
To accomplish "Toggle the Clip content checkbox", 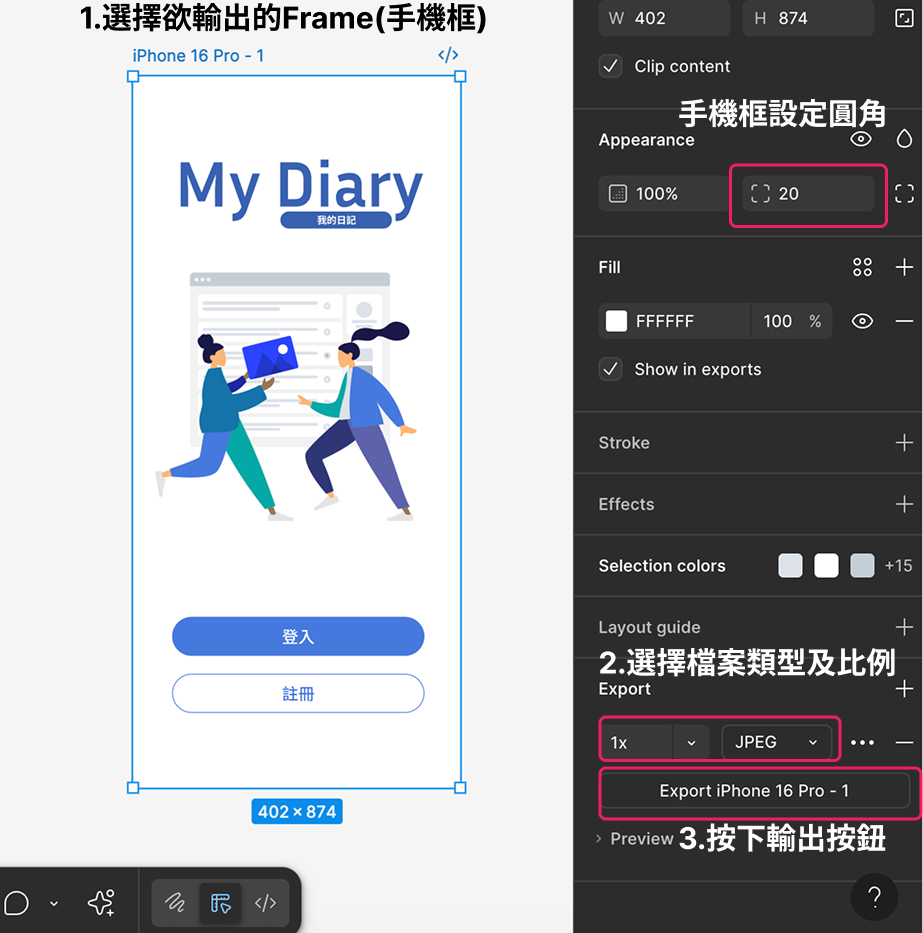I will pos(611,67).
